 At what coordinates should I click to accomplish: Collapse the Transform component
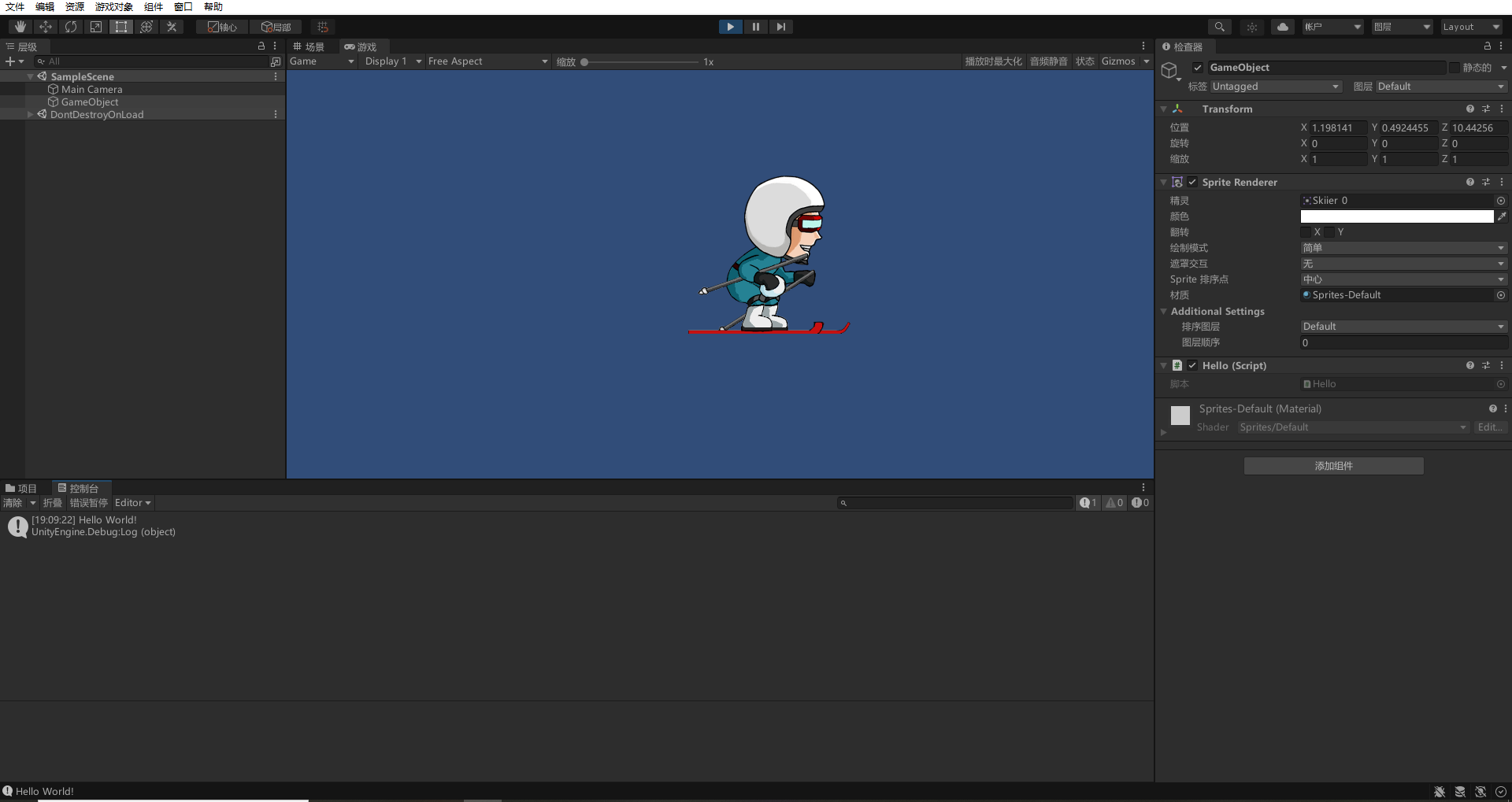pyautogui.click(x=1163, y=109)
